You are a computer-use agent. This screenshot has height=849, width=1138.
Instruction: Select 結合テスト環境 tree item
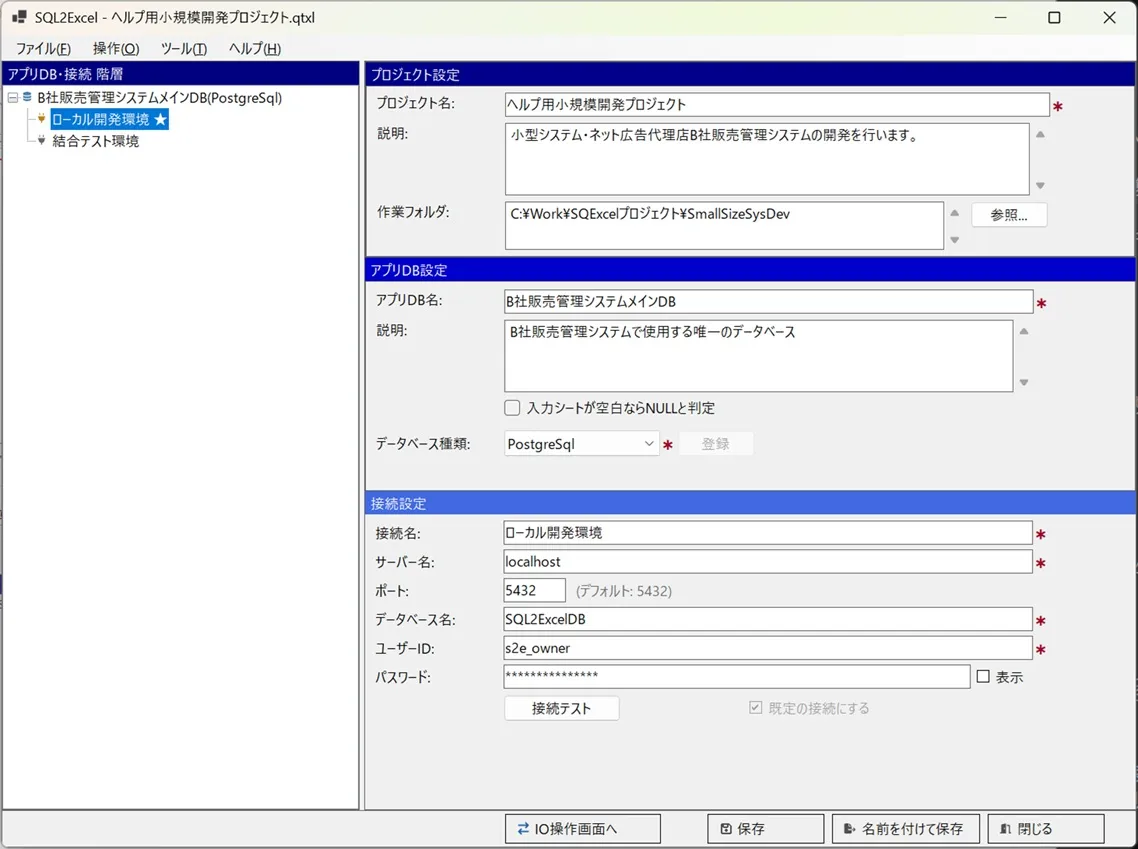pos(95,141)
